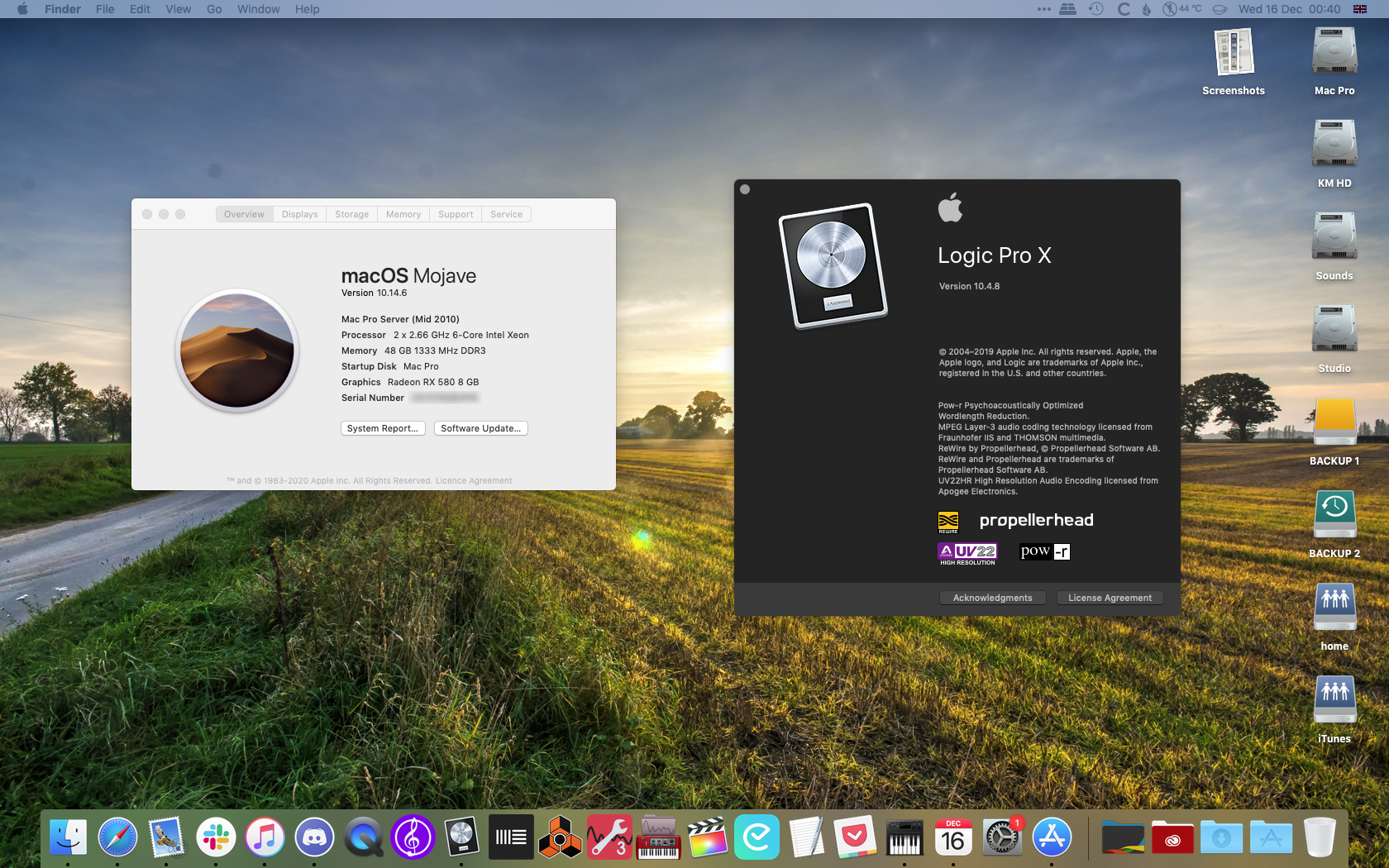Launch App Store from the Dock
This screenshot has height=868, width=1389.
point(1052,837)
